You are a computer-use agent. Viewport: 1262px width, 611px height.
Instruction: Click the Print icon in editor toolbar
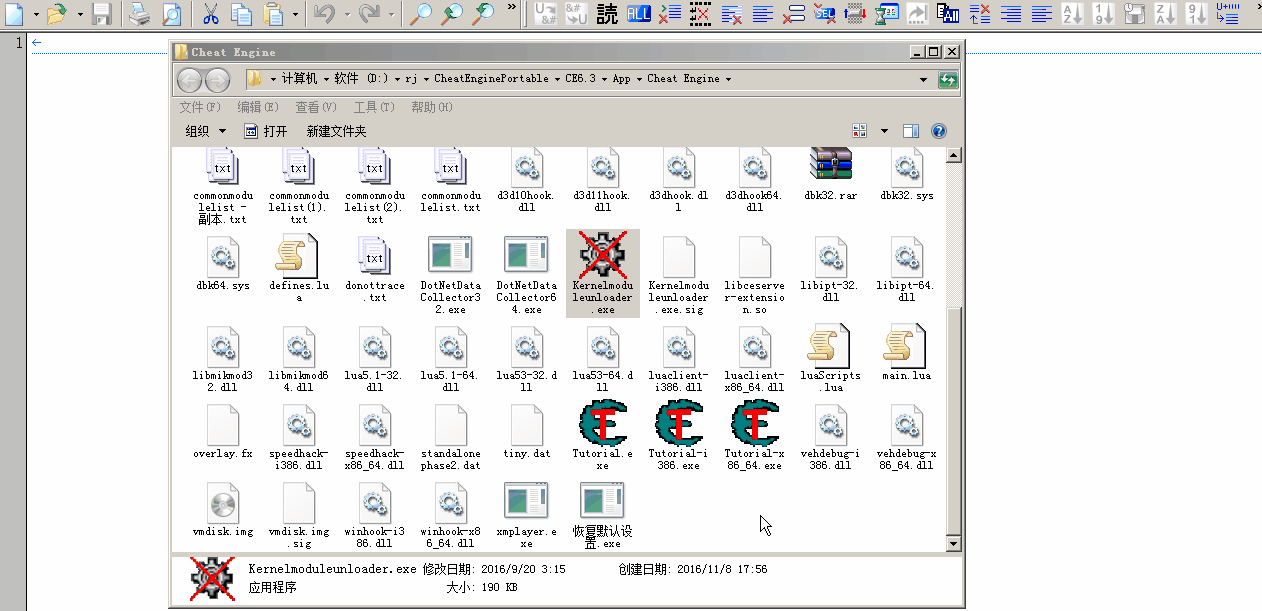tap(140, 14)
